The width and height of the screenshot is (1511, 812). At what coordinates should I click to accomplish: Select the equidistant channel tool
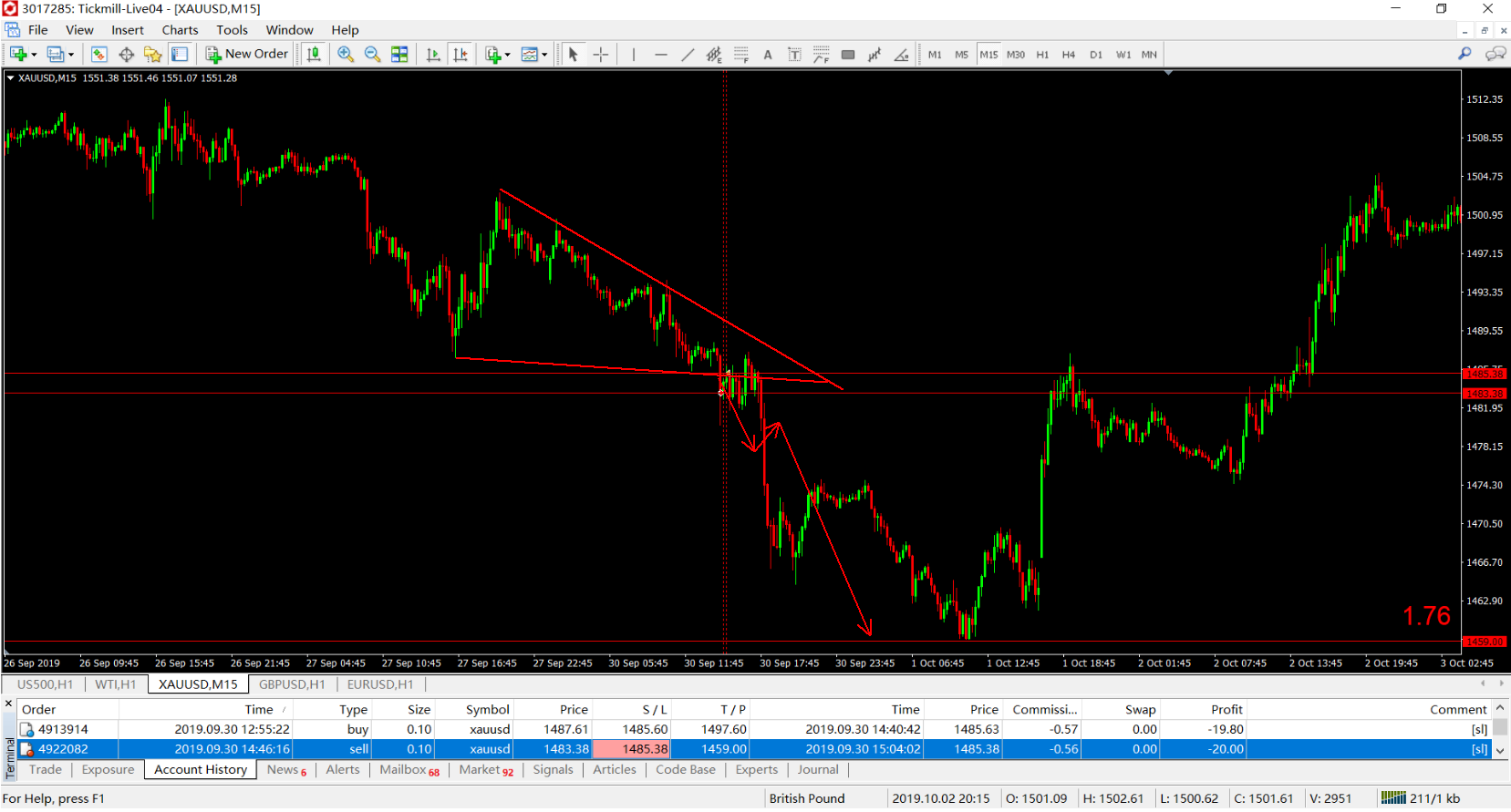tap(714, 55)
